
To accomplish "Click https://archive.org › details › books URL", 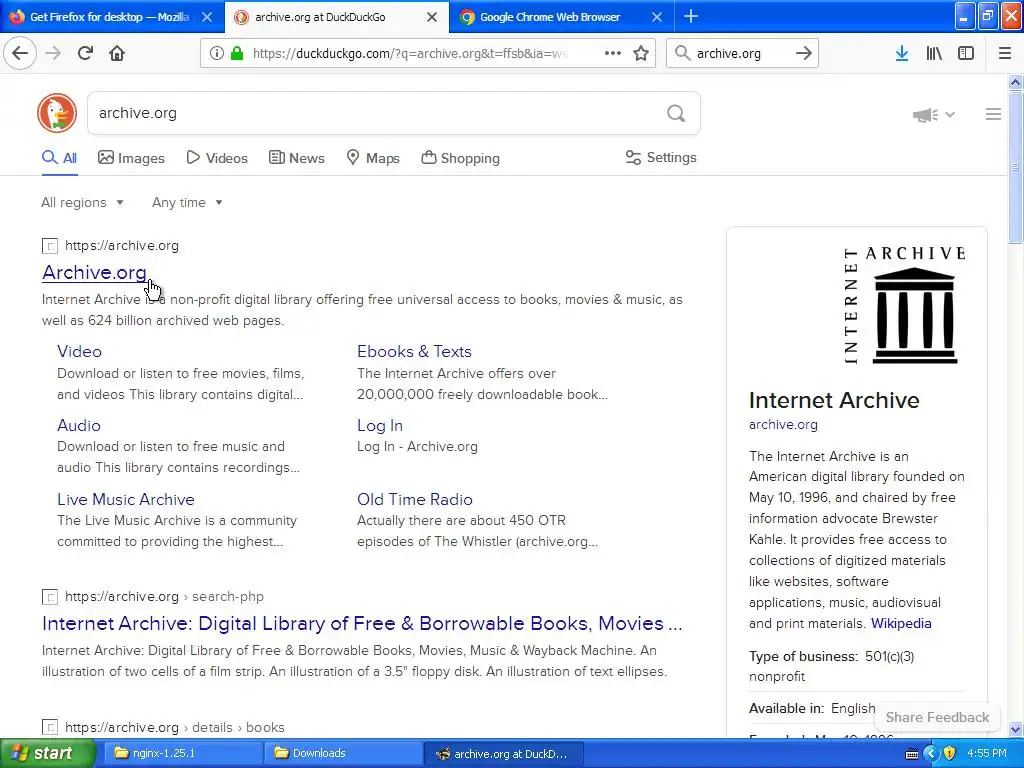I will click(174, 727).
